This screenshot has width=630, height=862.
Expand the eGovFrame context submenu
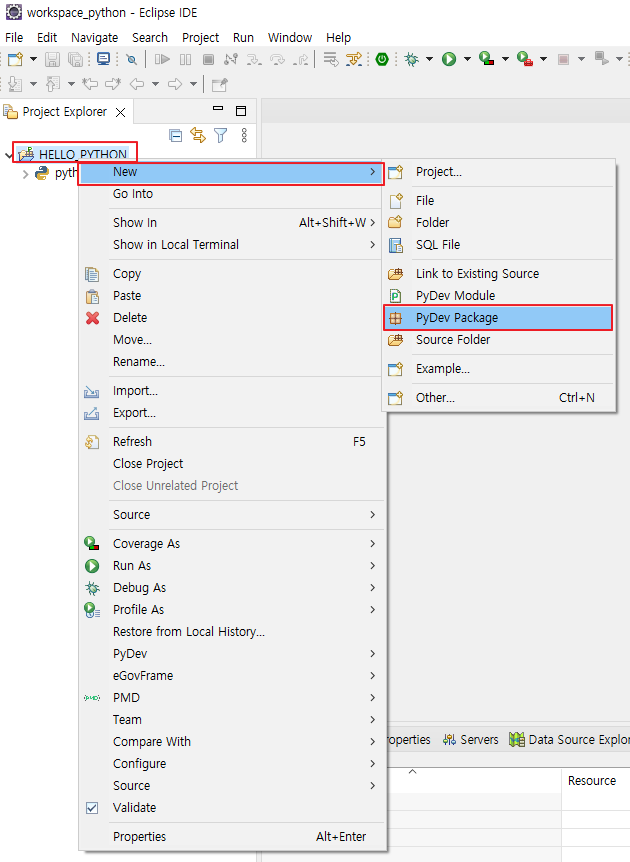(x=232, y=676)
